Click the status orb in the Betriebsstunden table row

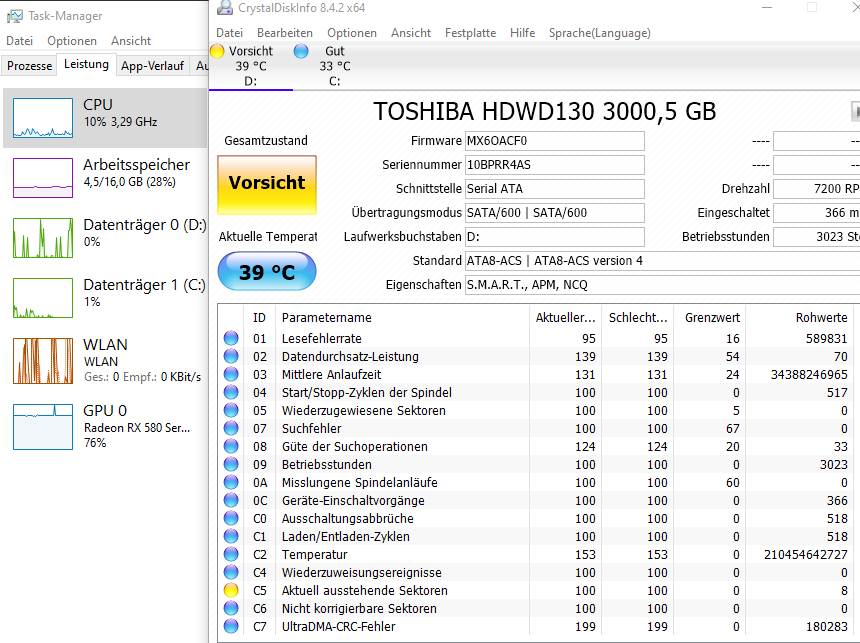(x=231, y=465)
